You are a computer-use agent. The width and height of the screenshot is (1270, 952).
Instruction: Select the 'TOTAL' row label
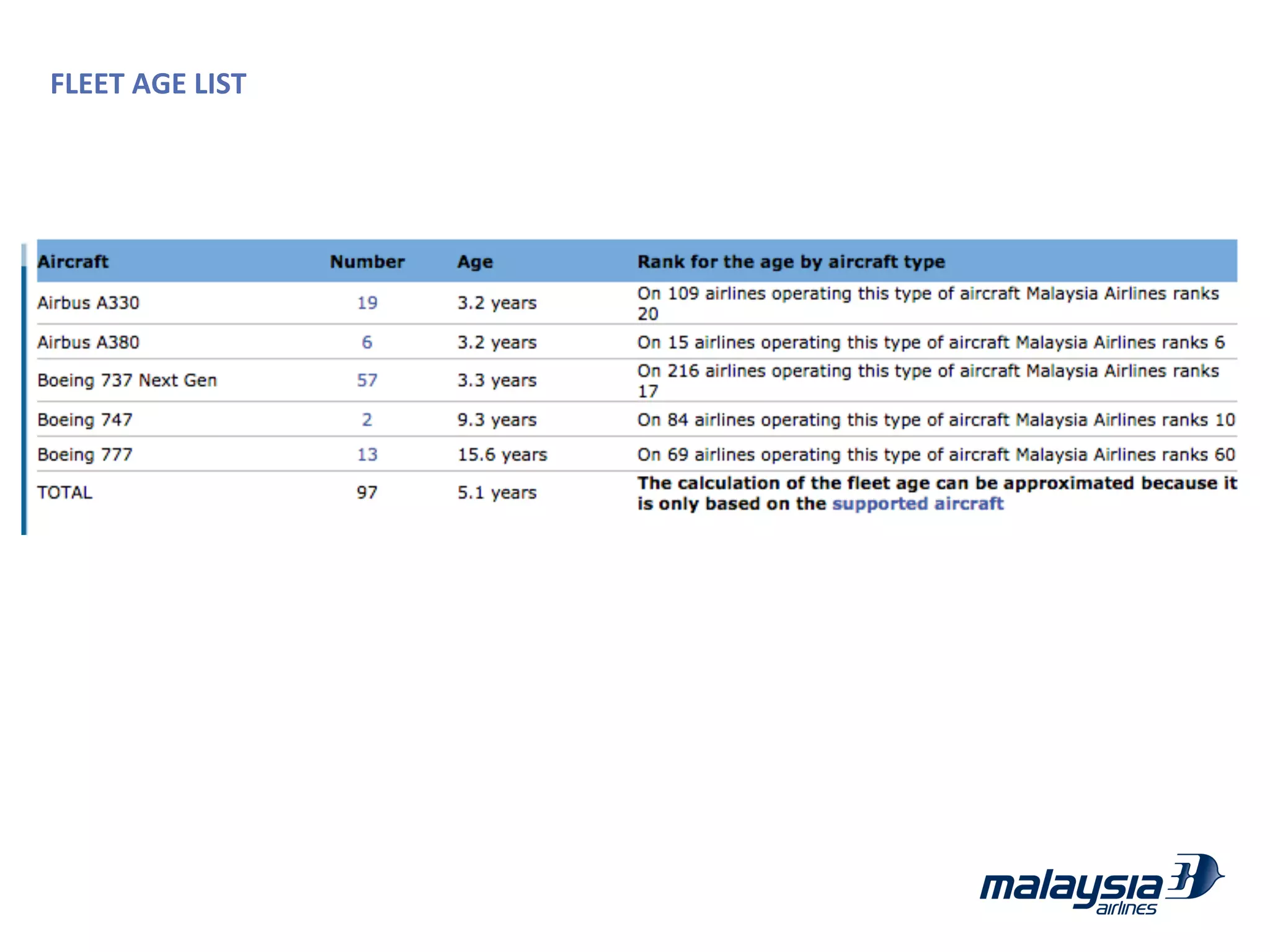coord(64,492)
